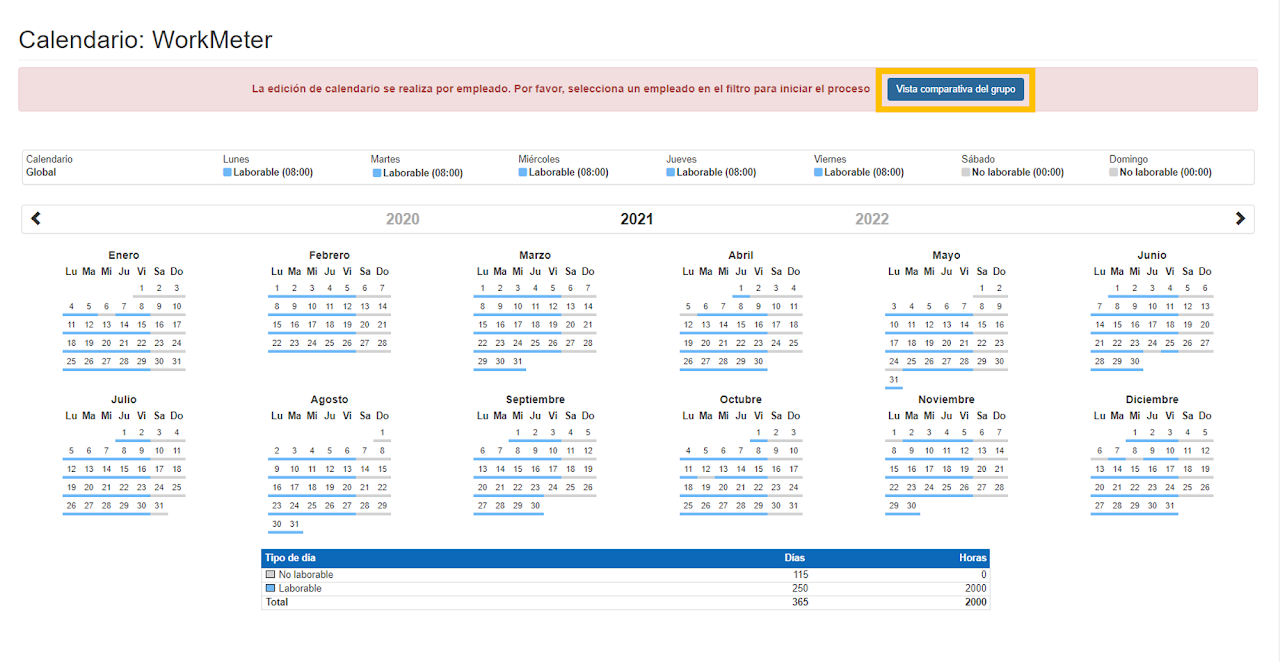Viewport: 1280px width, 662px height.
Task: Click the blue Laborable swatch under Lunes
Action: (x=228, y=173)
